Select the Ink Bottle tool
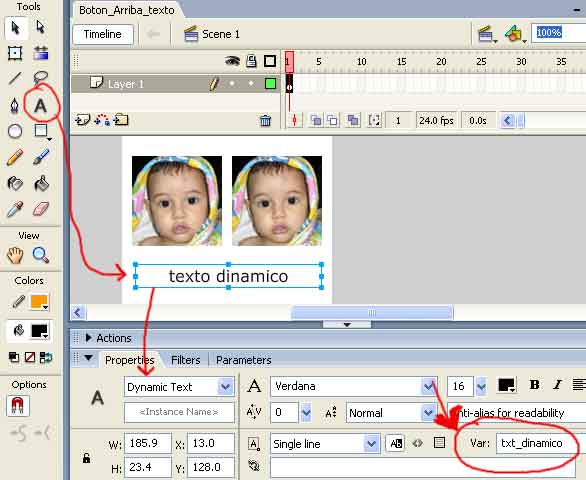The width and height of the screenshot is (586, 480). (15, 184)
